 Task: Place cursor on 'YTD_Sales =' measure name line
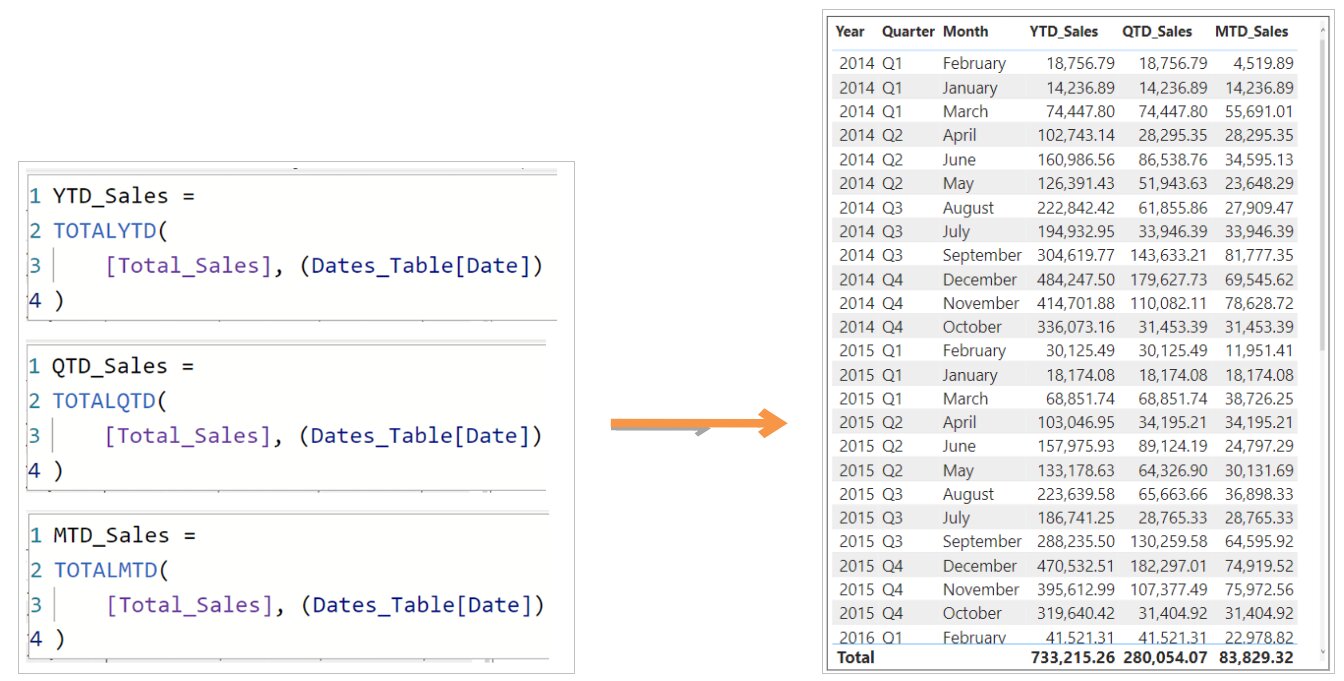[x=123, y=197]
